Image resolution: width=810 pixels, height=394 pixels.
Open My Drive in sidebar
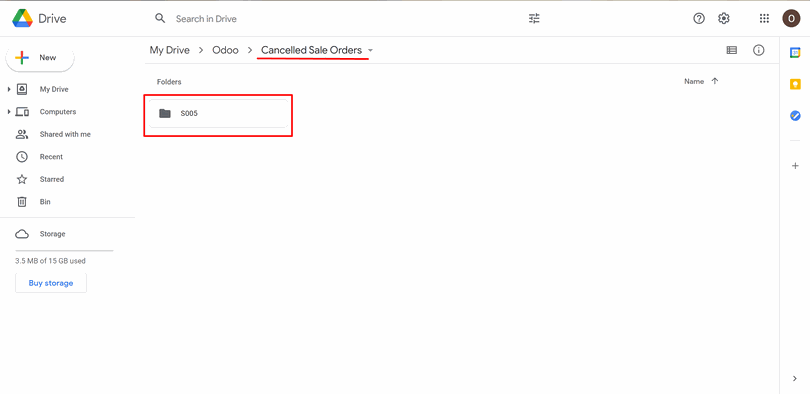coord(54,89)
